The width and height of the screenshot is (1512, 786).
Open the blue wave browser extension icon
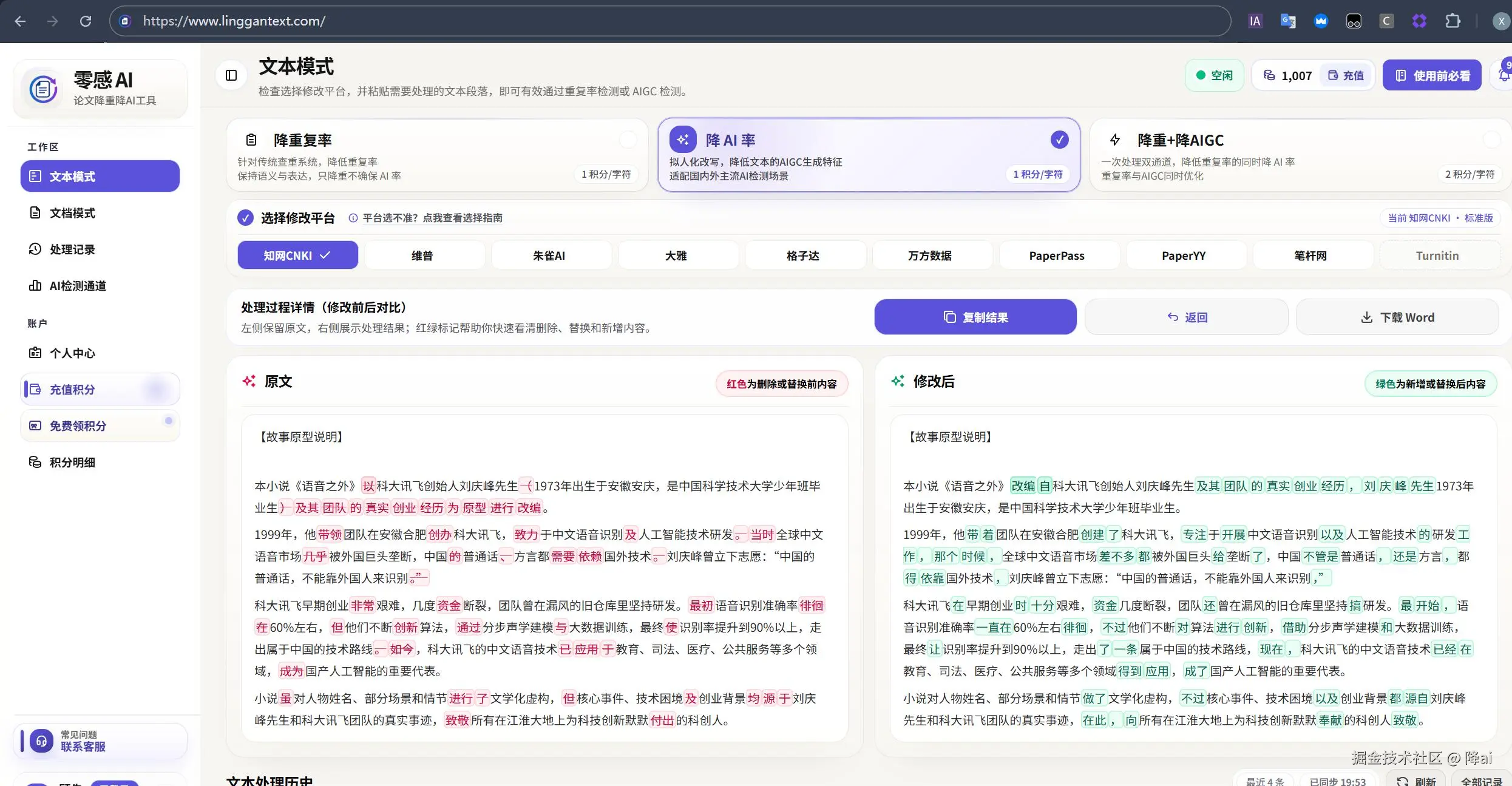click(x=1321, y=21)
